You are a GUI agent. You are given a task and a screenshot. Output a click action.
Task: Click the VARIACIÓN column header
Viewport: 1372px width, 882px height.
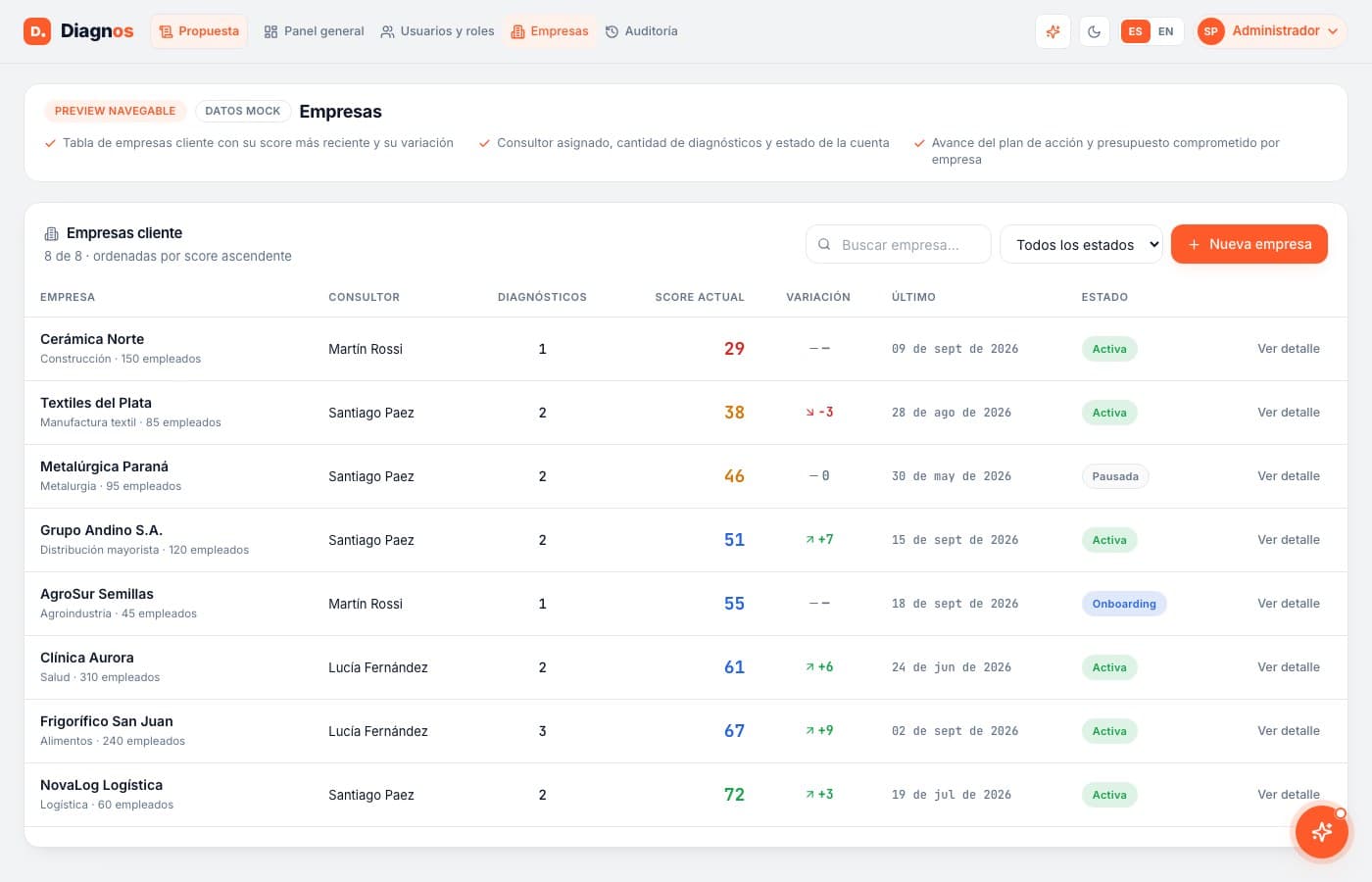coord(818,297)
